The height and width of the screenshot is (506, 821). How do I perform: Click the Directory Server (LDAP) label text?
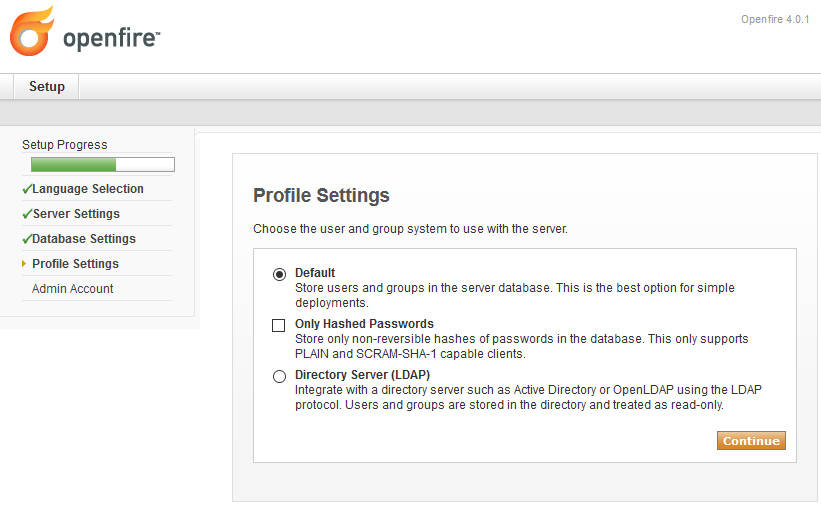362,375
